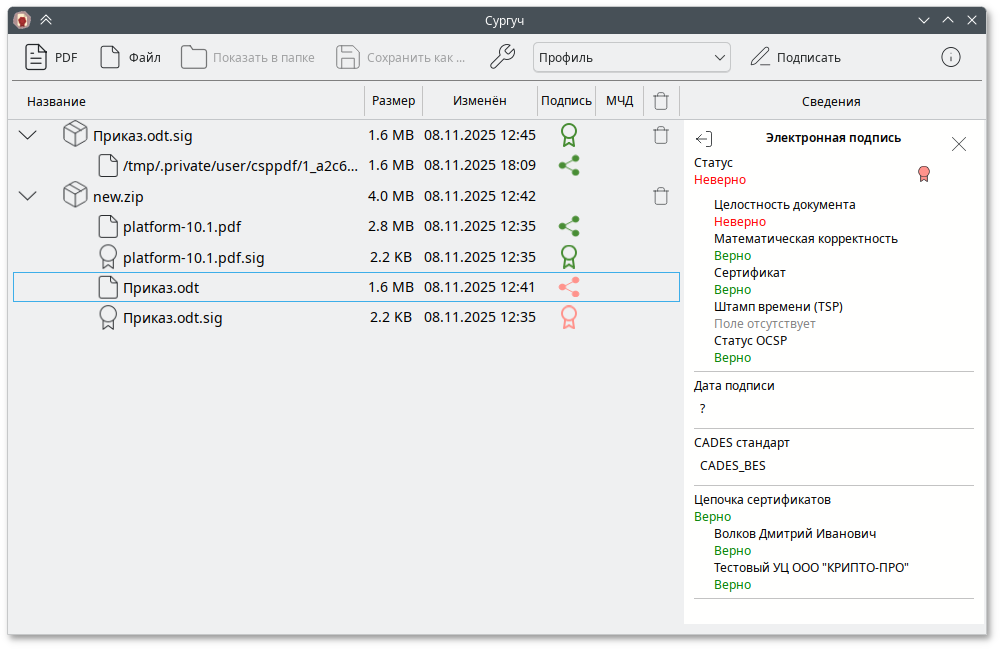The image size is (1000, 649).
Task: Open settings with the wrench icon
Action: tap(502, 57)
